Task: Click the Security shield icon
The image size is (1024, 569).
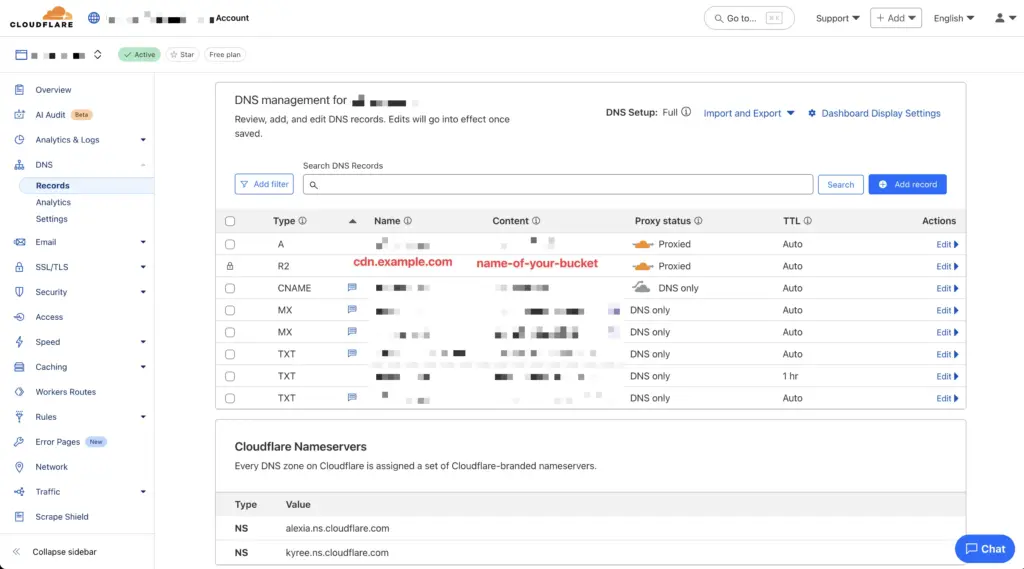Action: click(x=20, y=291)
